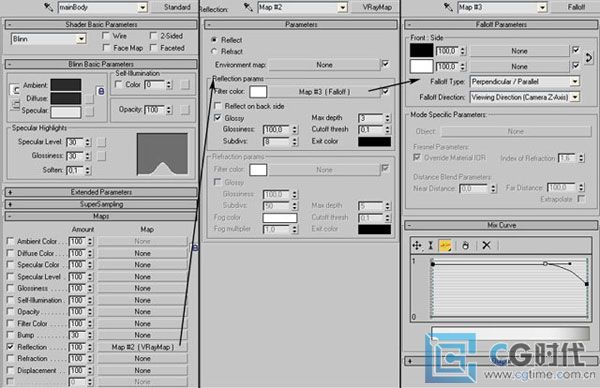Click Environment map None button
The width and height of the screenshot is (600, 388).
(324, 65)
